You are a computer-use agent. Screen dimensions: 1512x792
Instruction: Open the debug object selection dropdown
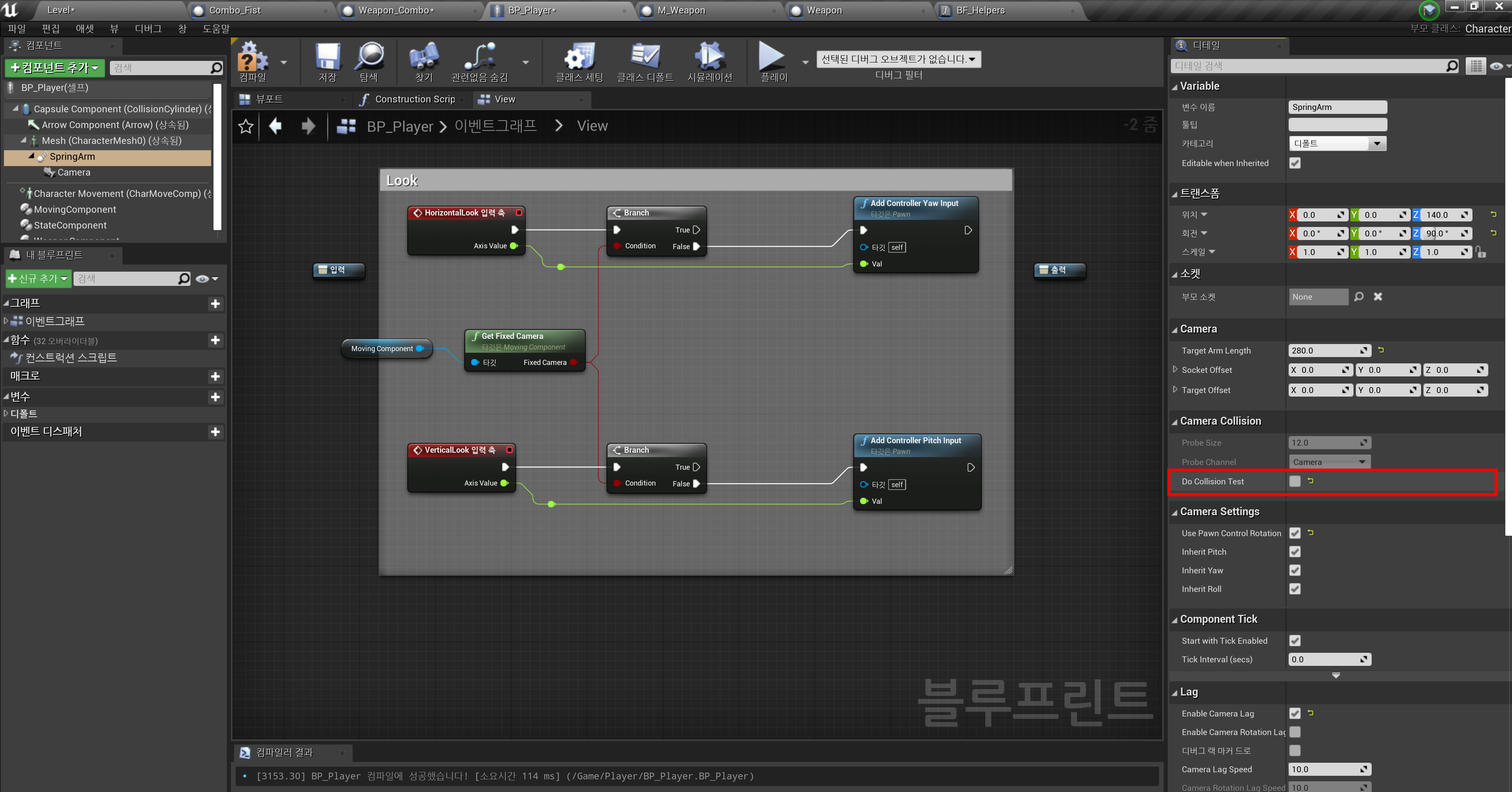click(x=898, y=59)
